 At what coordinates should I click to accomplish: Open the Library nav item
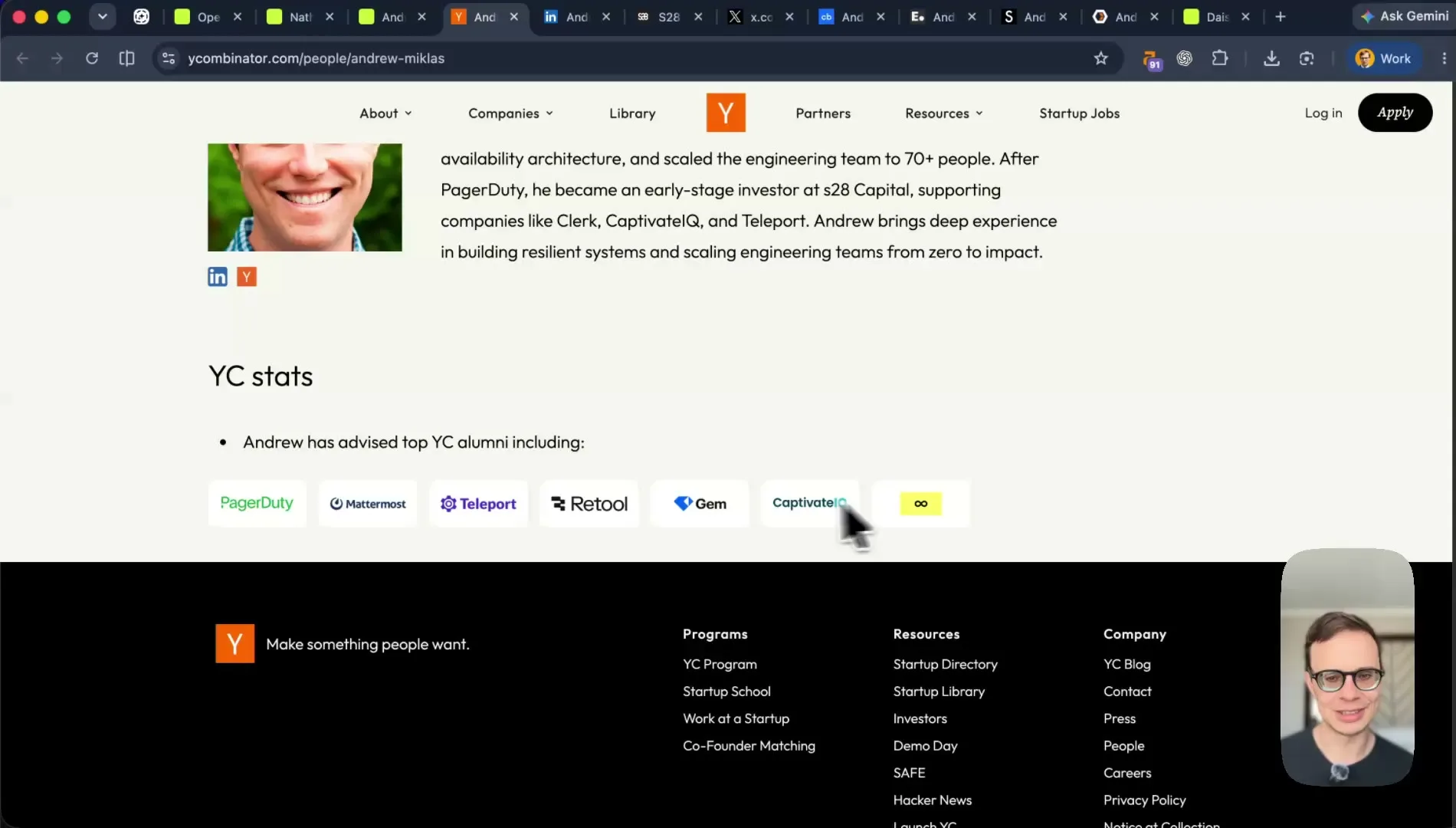(x=632, y=113)
